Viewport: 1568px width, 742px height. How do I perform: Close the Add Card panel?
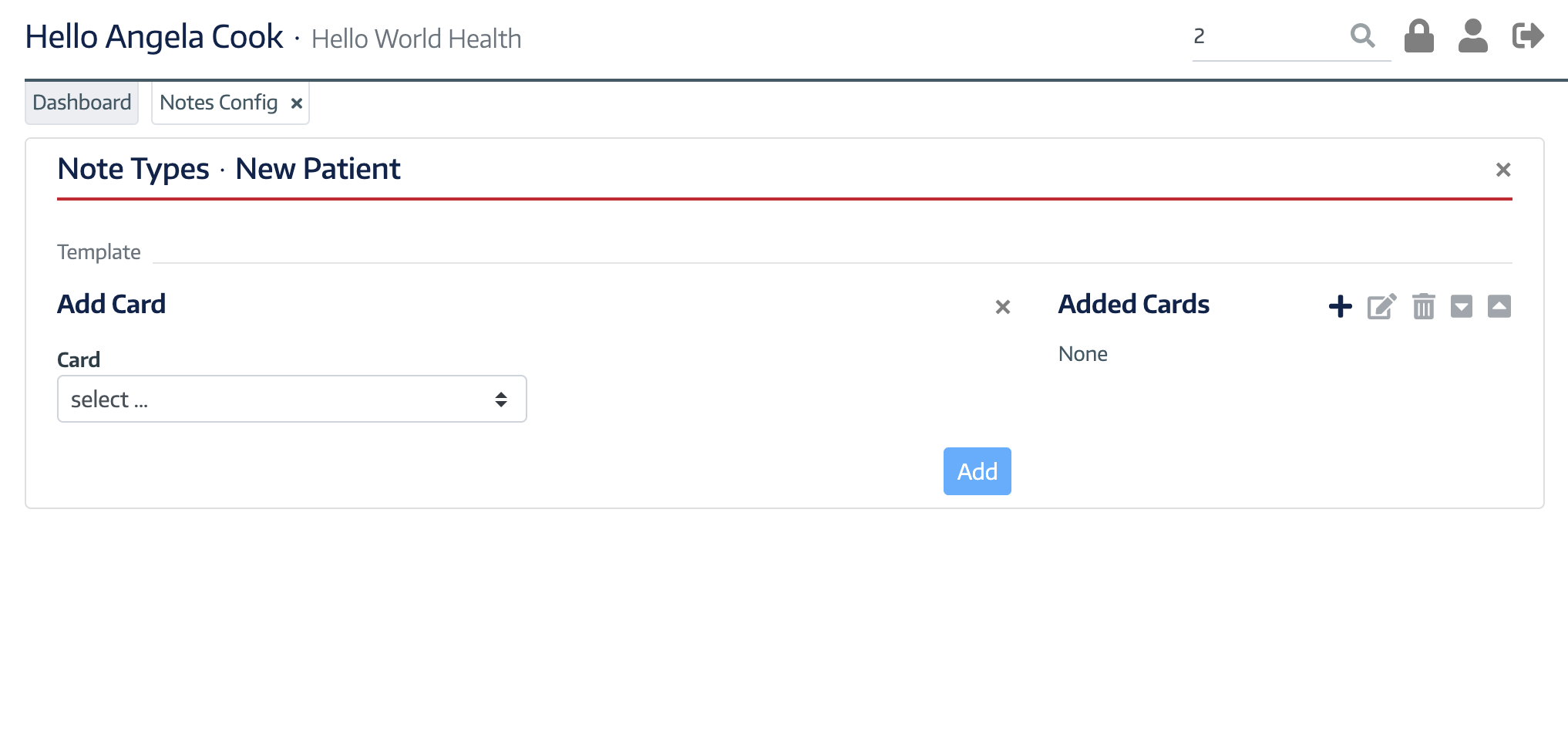(1002, 307)
